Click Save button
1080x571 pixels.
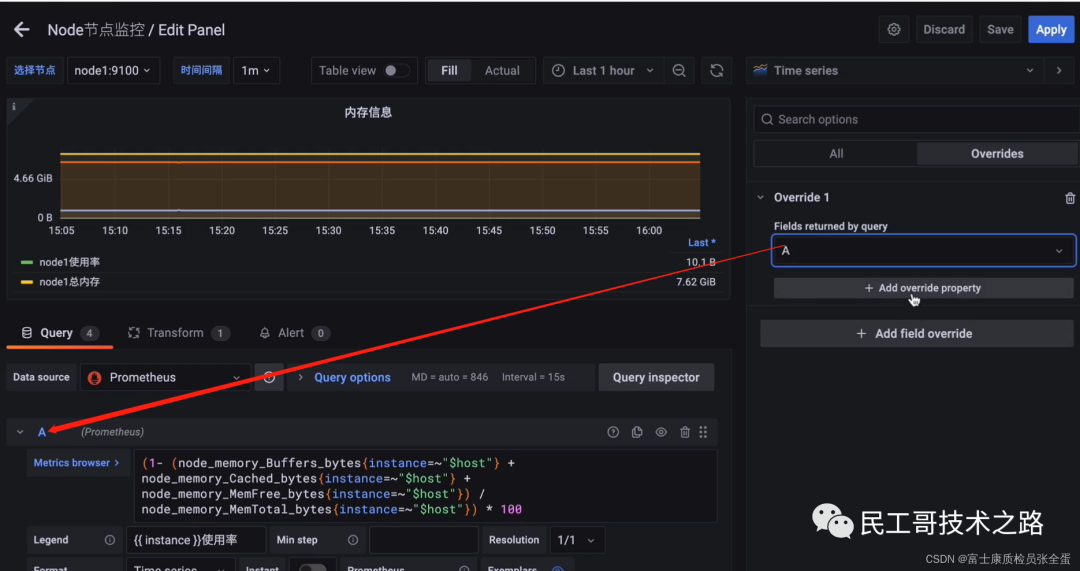999,30
